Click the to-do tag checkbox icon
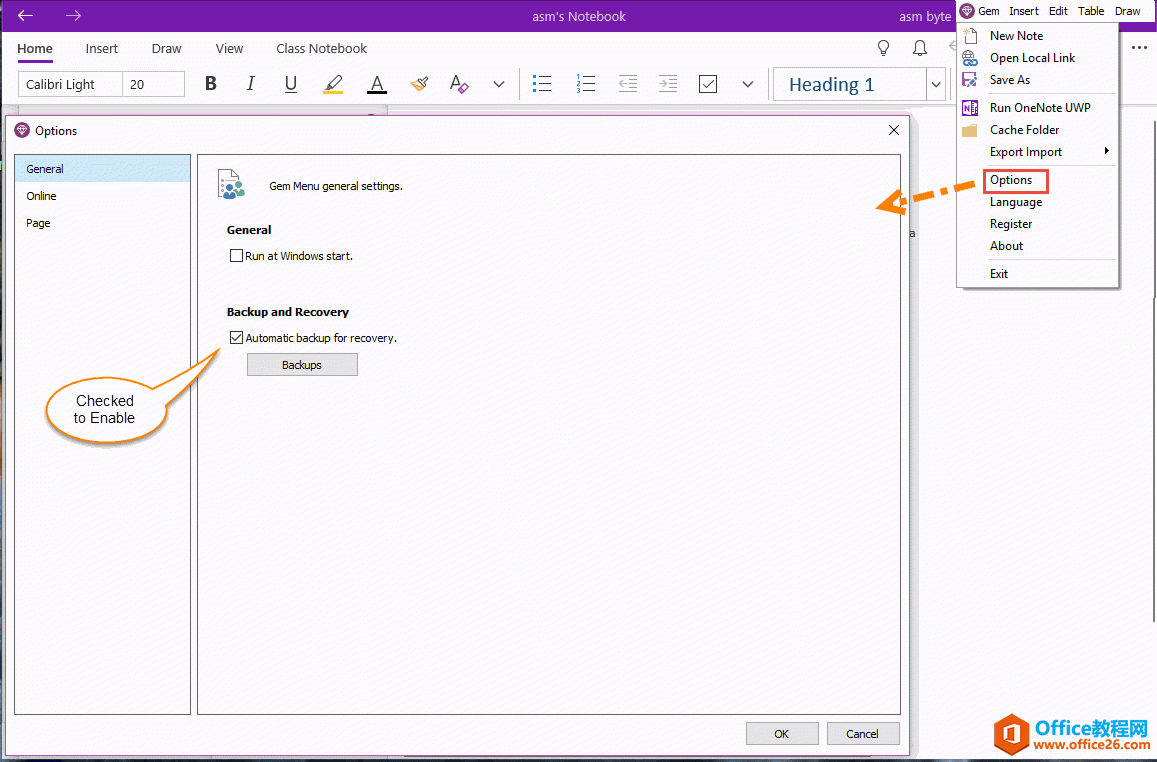1157x762 pixels. [708, 84]
